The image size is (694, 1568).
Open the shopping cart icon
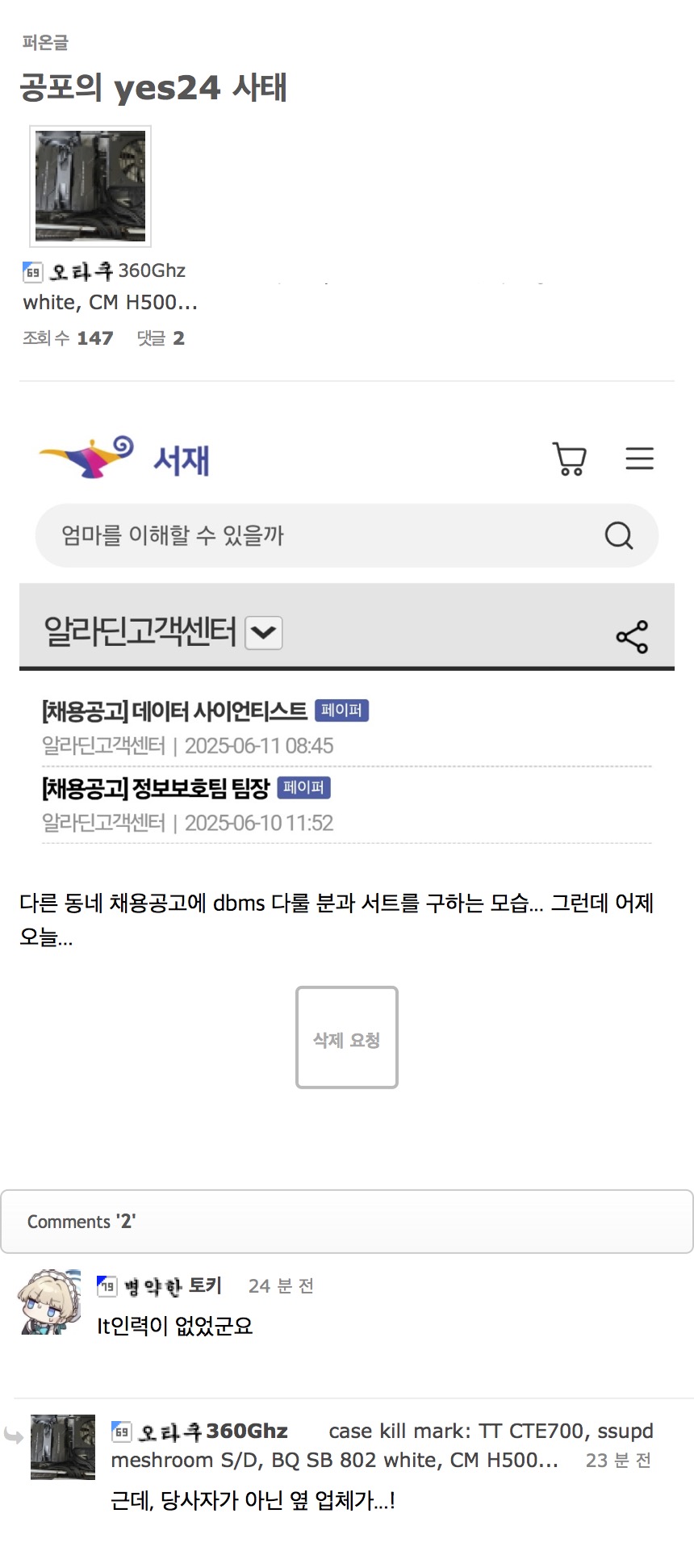[570, 459]
